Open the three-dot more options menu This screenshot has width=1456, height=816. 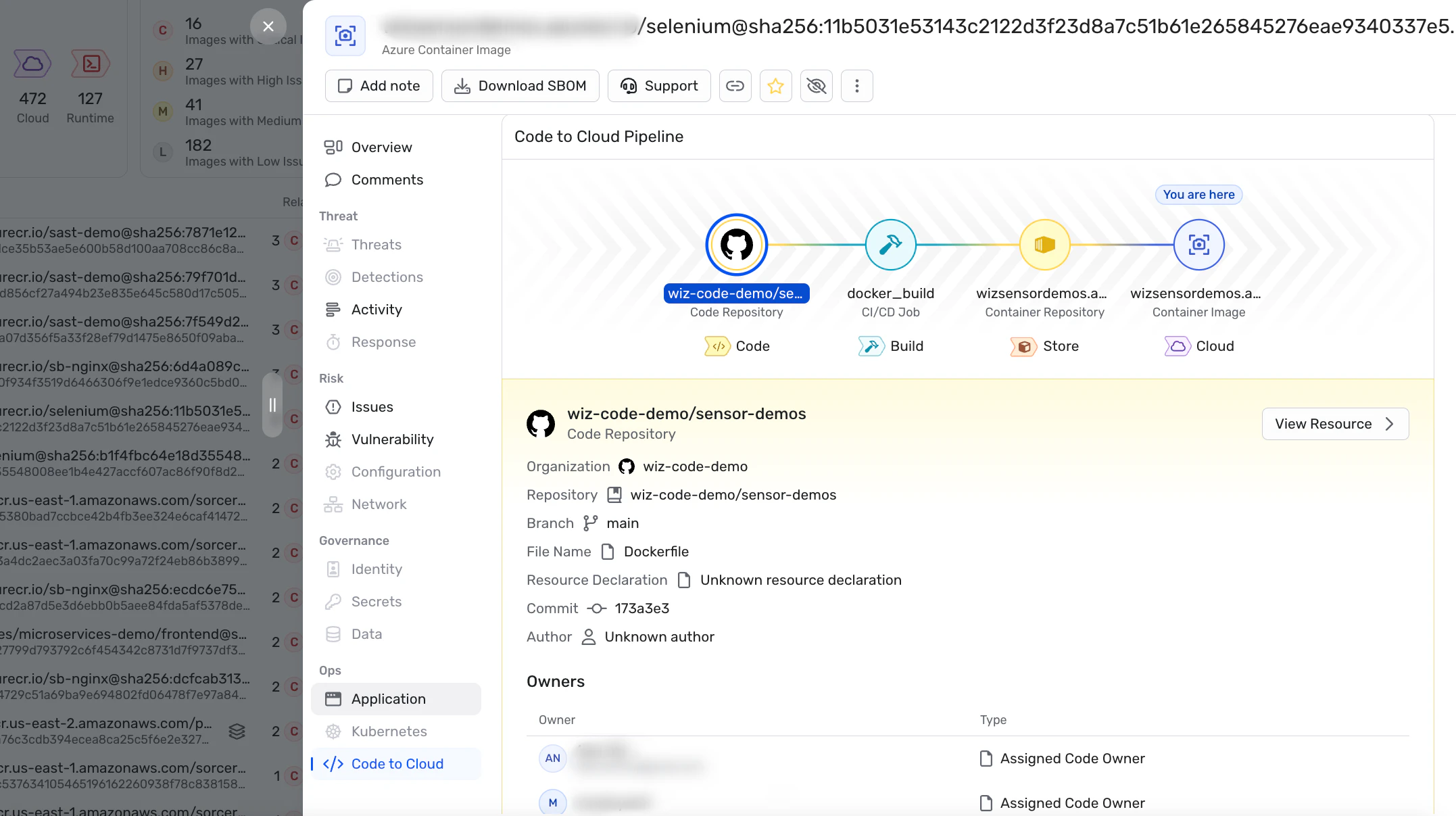(x=857, y=86)
